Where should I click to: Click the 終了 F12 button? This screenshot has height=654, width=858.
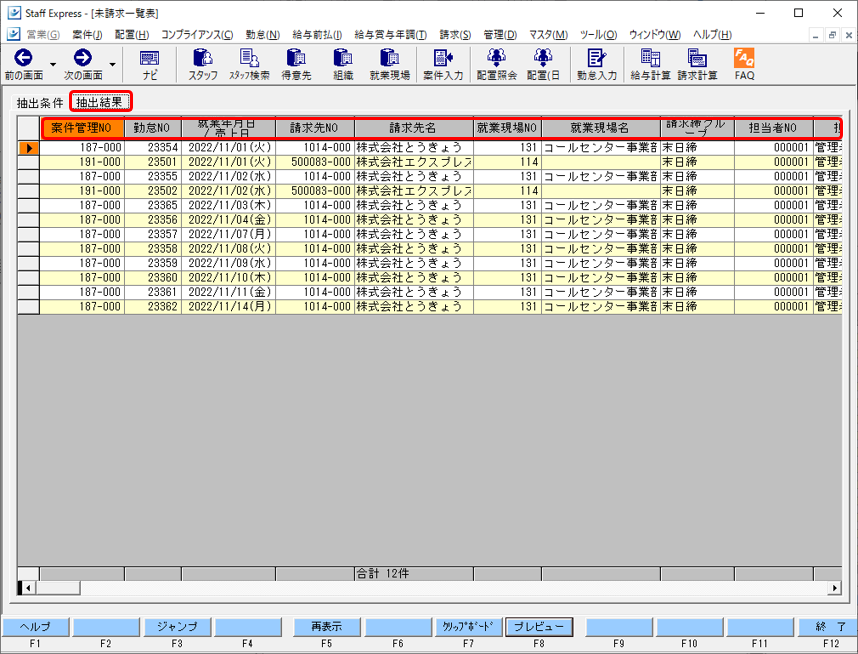click(828, 627)
